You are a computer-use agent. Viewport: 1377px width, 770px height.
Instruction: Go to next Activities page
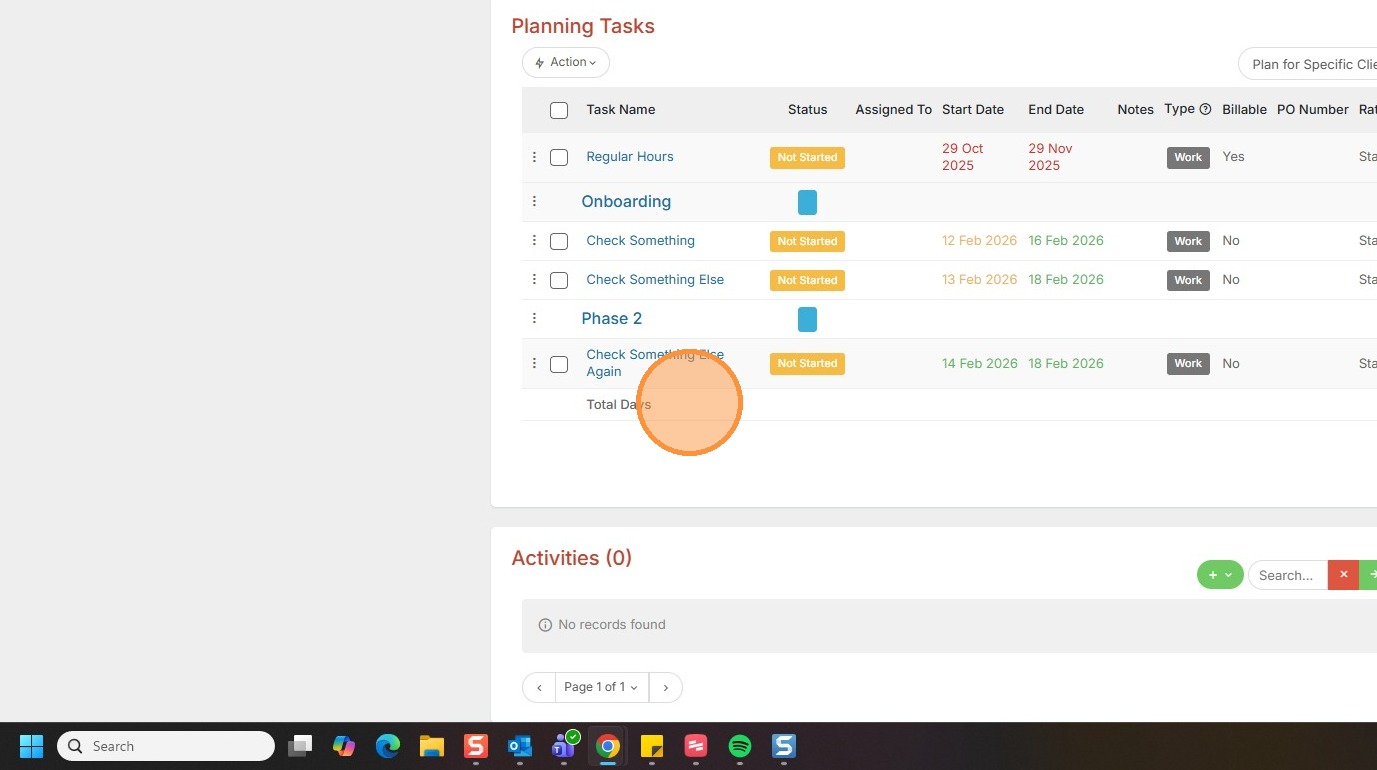click(666, 687)
